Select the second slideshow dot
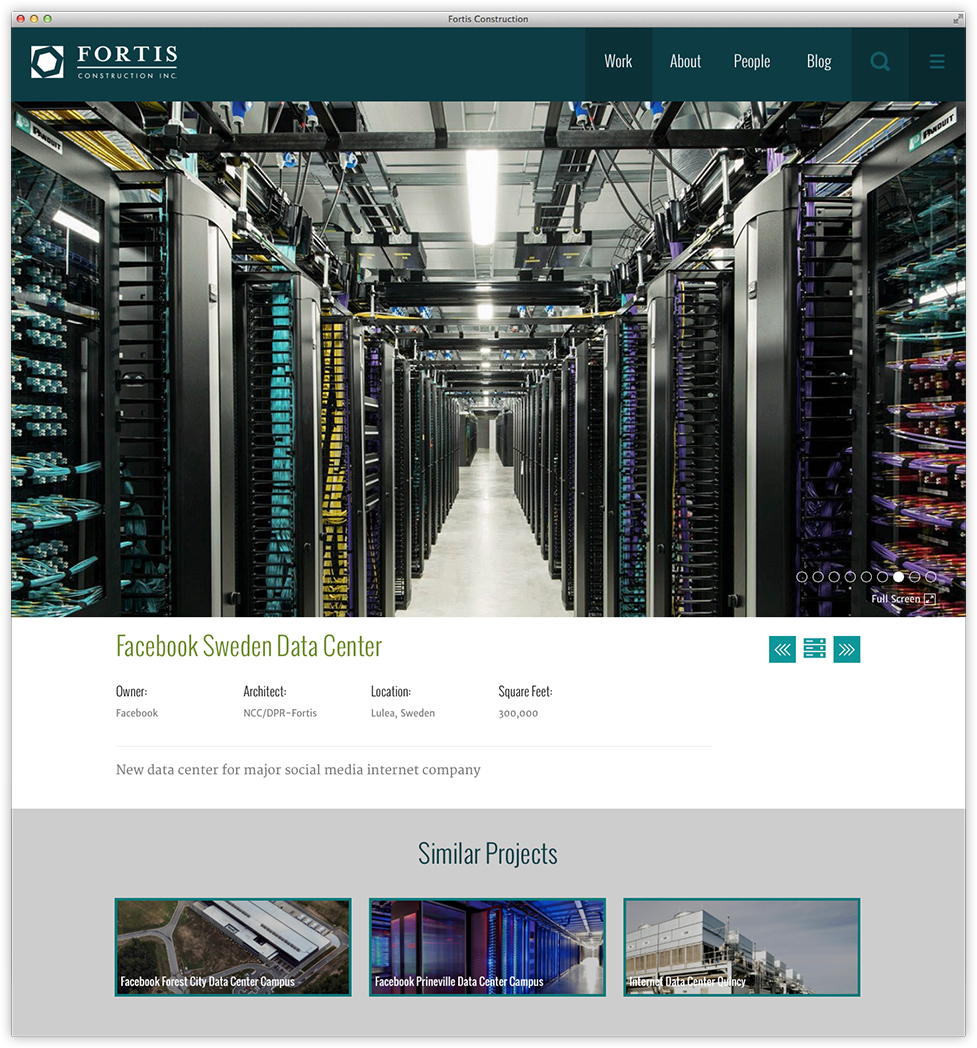This screenshot has width=977, height=1048. (818, 577)
